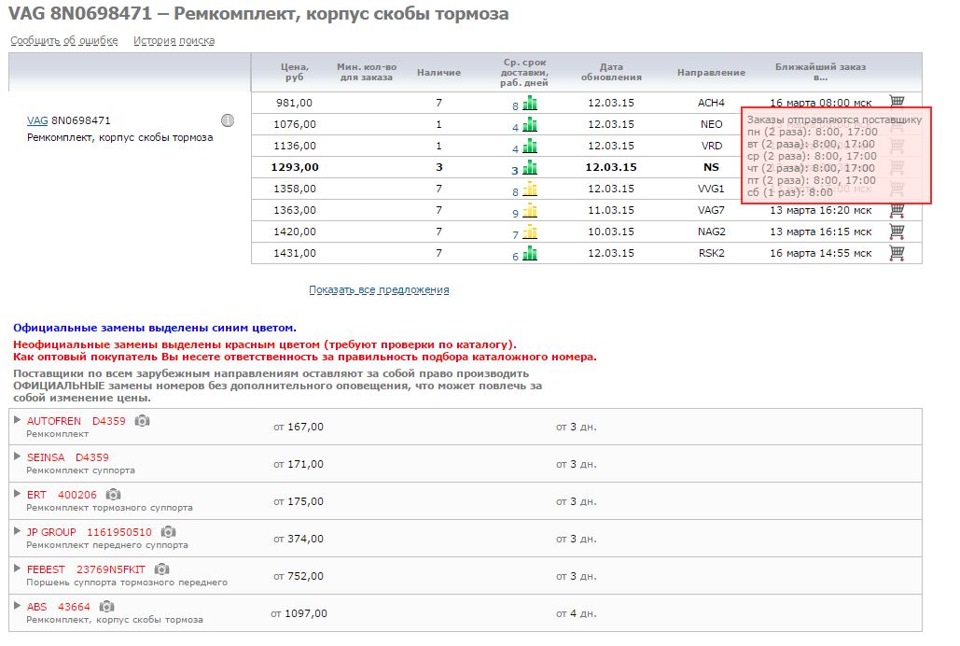Click '13 марта 16:15 мск' order time

[x=820, y=231]
